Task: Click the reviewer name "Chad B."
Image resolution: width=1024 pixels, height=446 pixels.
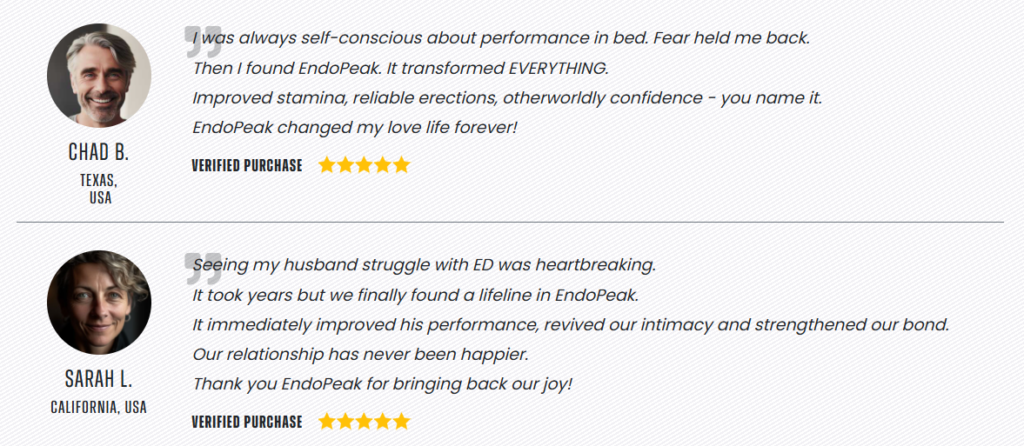Action: pyautogui.click(x=98, y=153)
